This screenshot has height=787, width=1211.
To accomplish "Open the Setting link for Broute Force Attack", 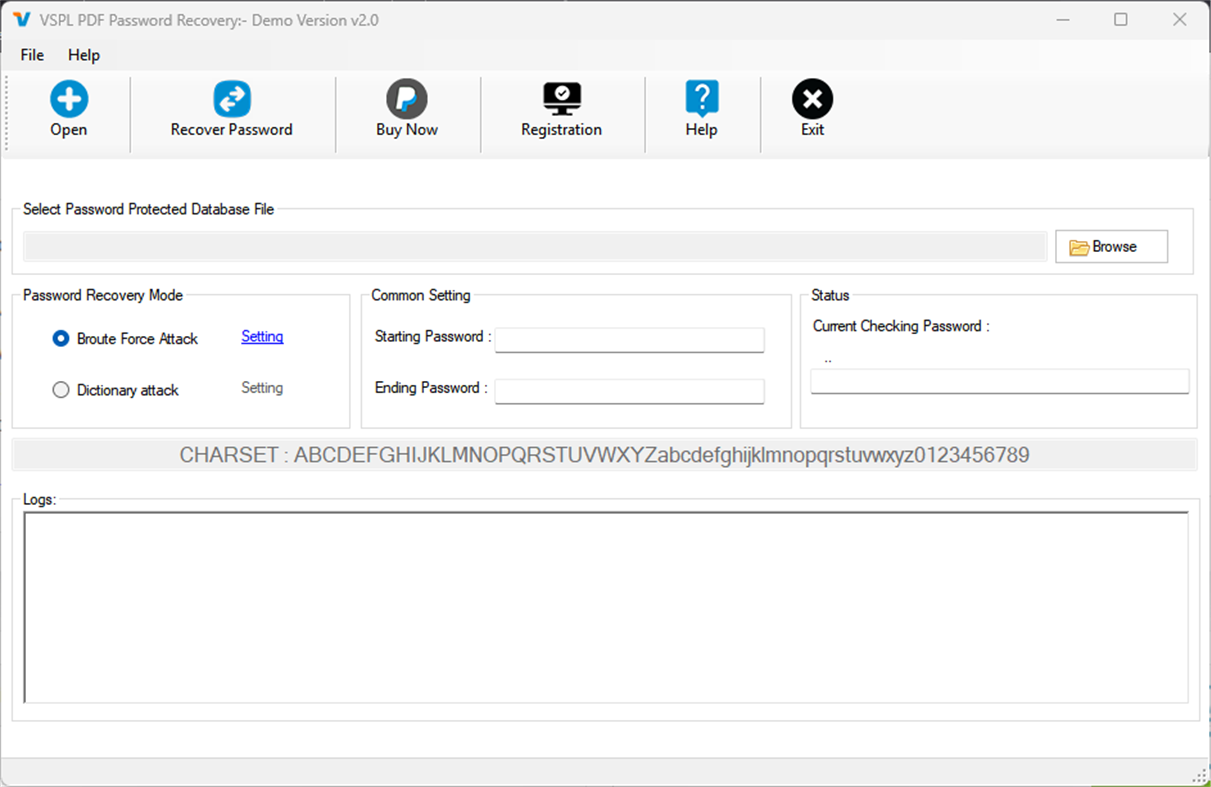I will (261, 337).
